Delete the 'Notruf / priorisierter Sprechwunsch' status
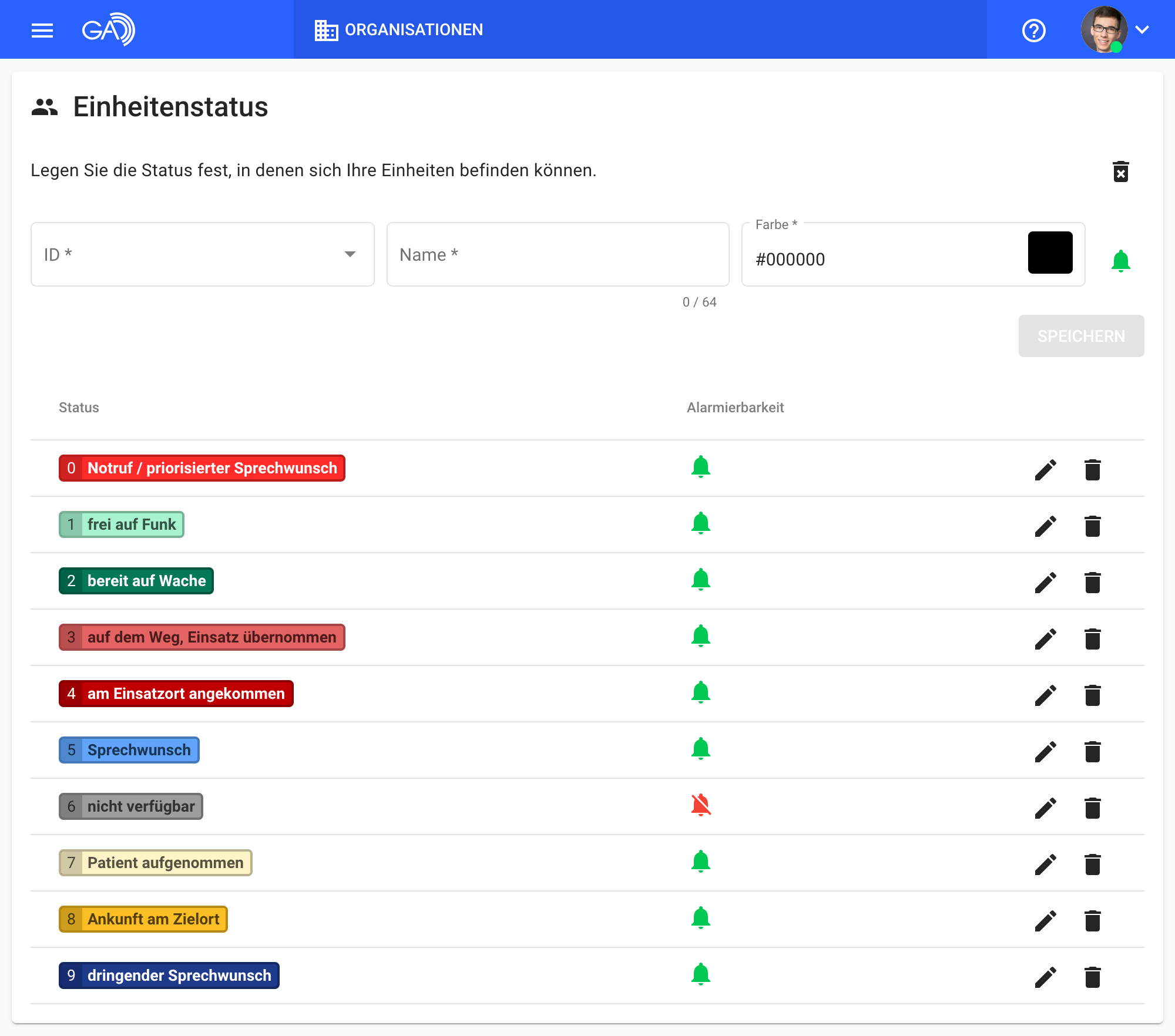 coord(1092,469)
